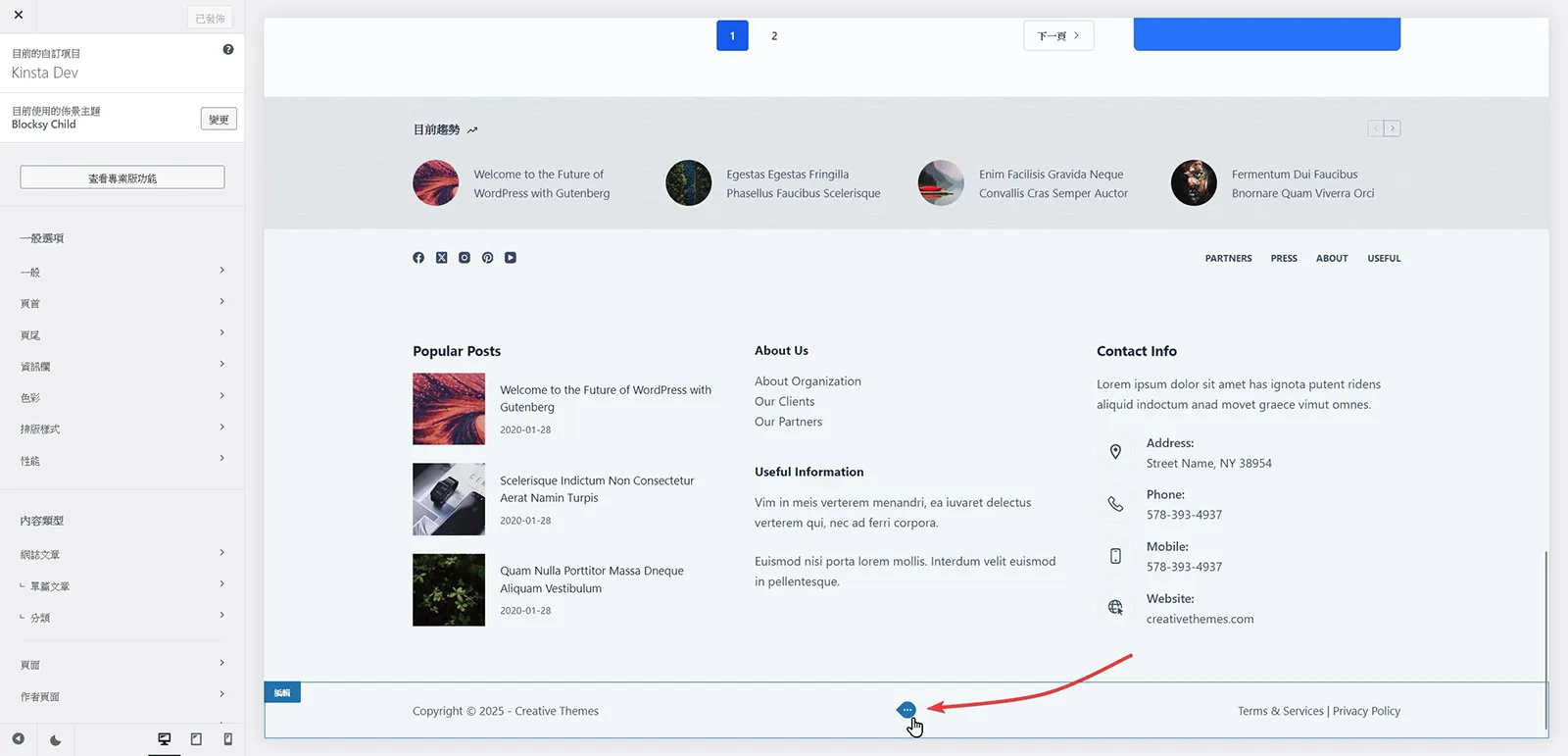
Task: Click the Instagram social icon
Action: (x=465, y=258)
